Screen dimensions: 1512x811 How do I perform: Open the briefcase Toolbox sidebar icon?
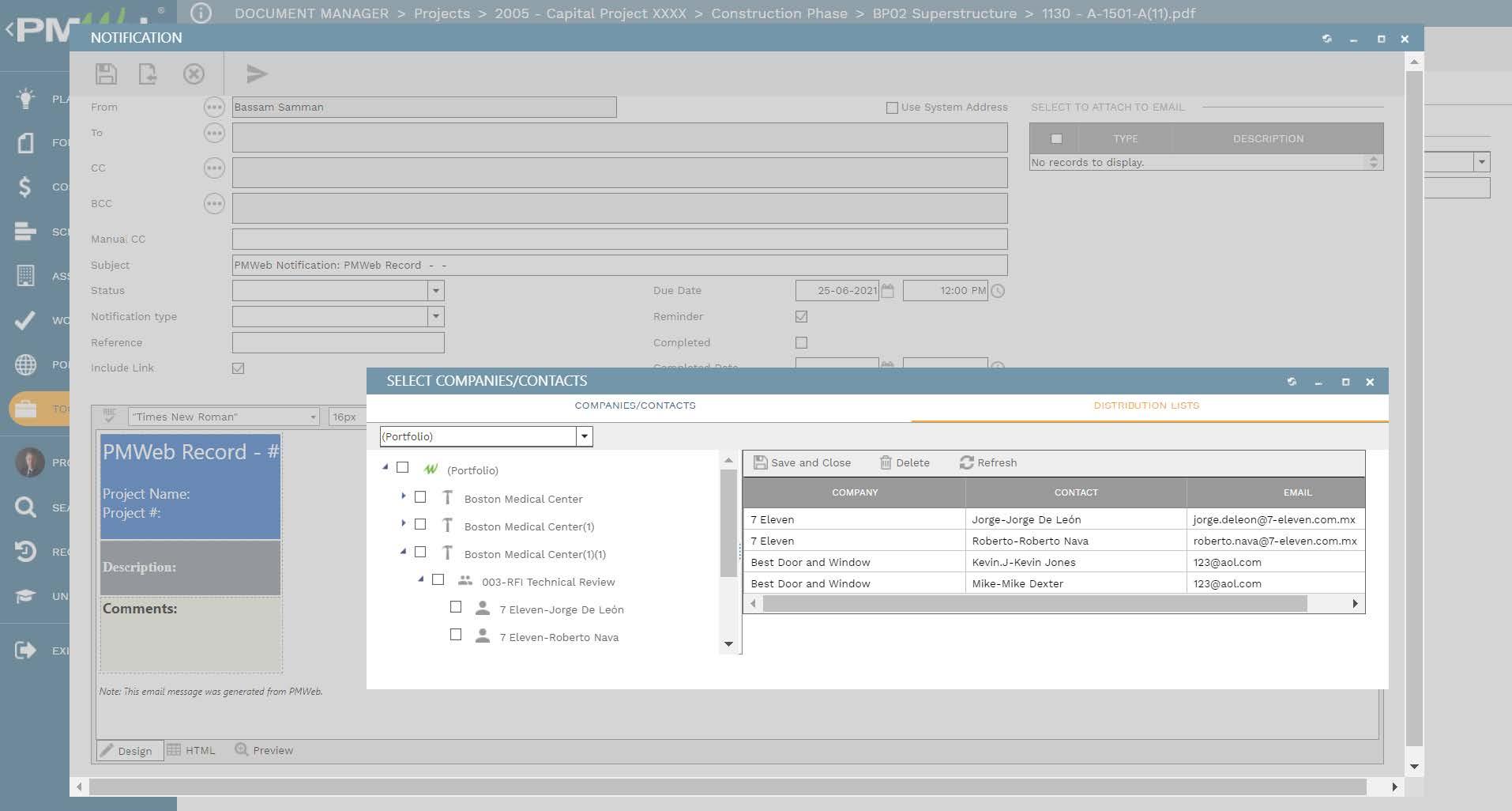(x=25, y=409)
